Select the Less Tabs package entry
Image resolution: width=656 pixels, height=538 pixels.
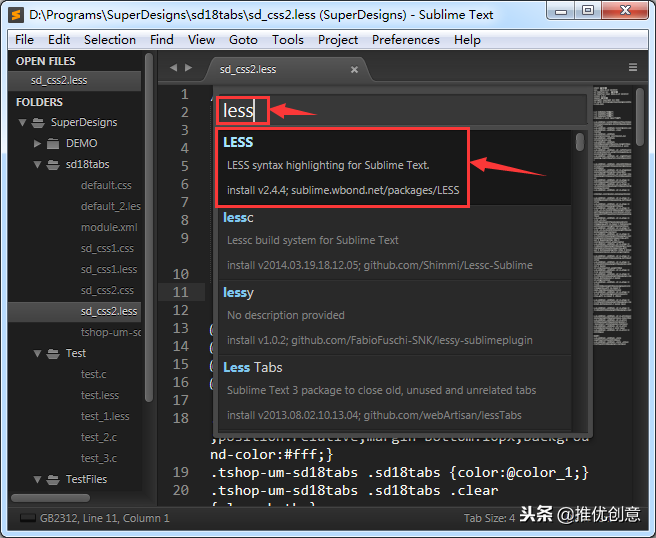coord(395,392)
